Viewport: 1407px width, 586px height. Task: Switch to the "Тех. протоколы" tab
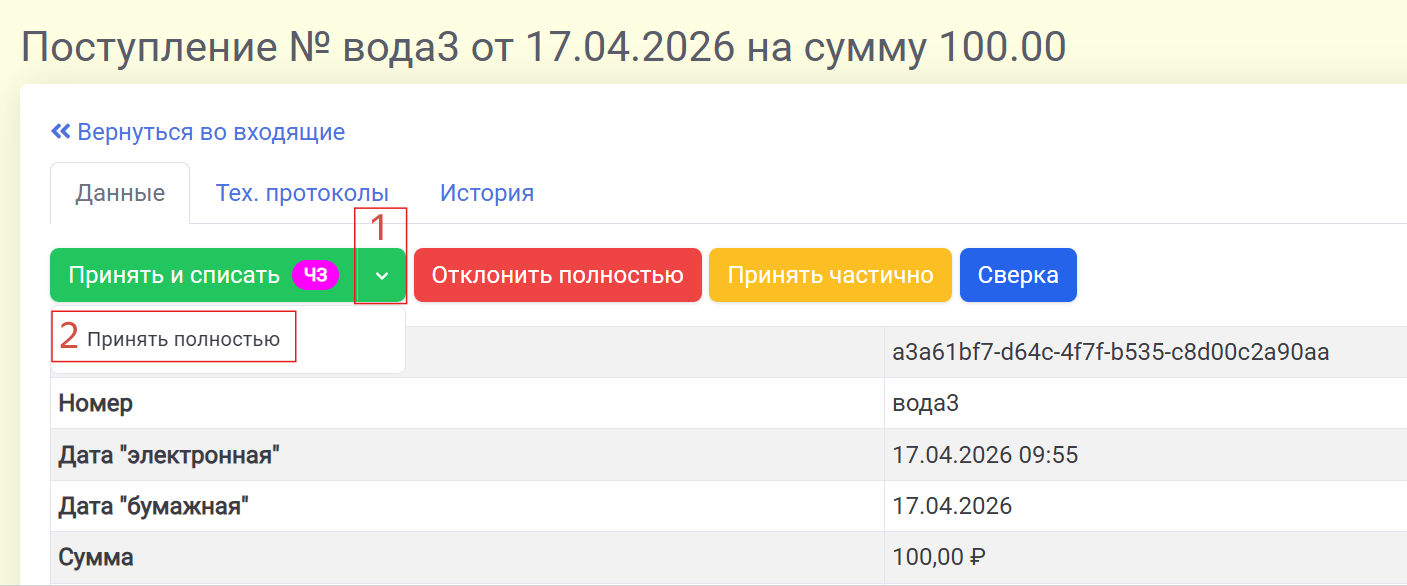tap(302, 193)
